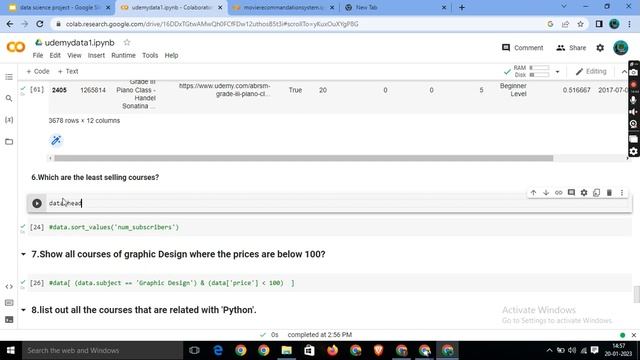The image size is (640, 360).
Task: Open browser side panel icon
Action: pyautogui.click(x=599, y=24)
